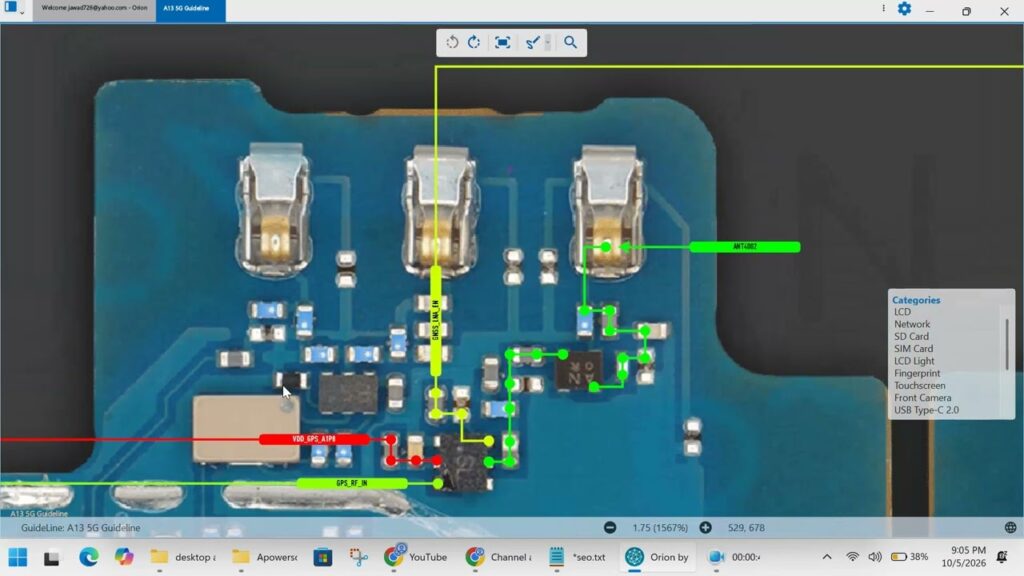Switch to the A13 5G Guideline tab

[191, 9]
